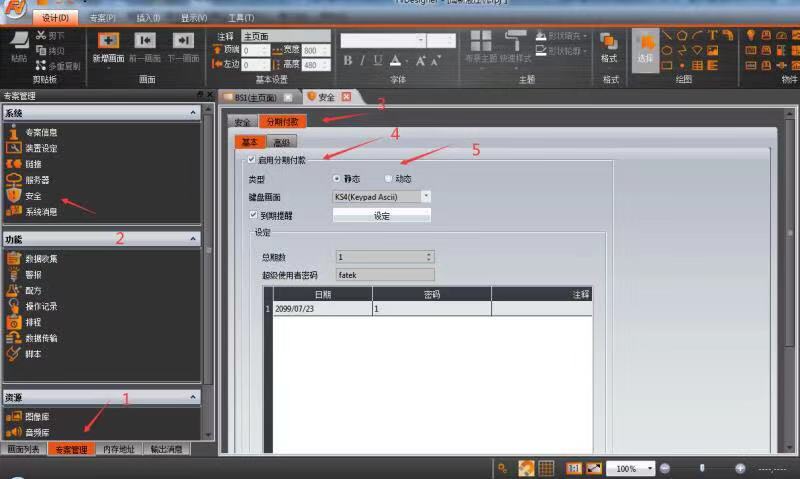The image size is (800, 479).
Task: Select the text T drawing tool
Action: (713, 35)
